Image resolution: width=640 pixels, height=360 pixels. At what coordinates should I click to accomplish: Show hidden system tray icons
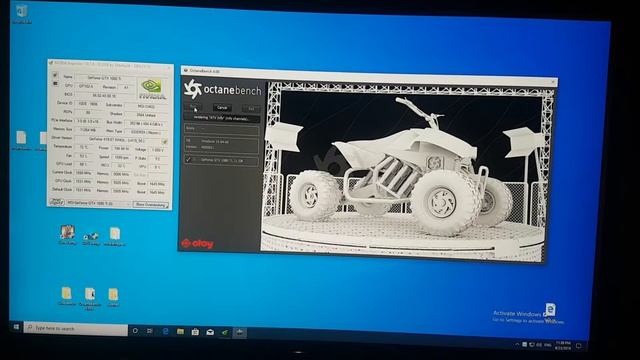coord(517,344)
